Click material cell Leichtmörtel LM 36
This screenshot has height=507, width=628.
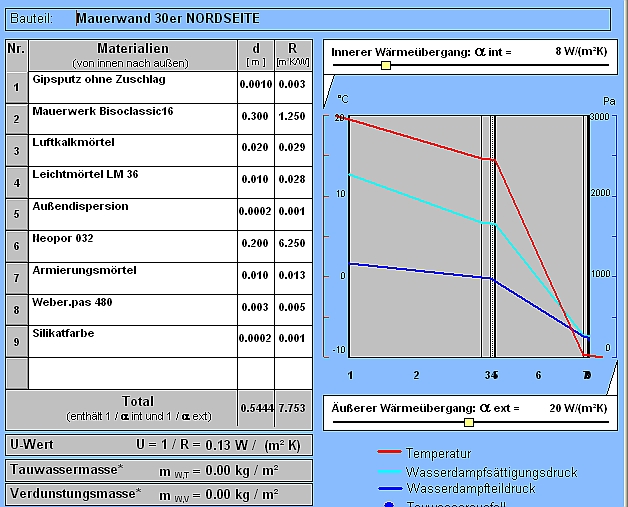point(133,183)
